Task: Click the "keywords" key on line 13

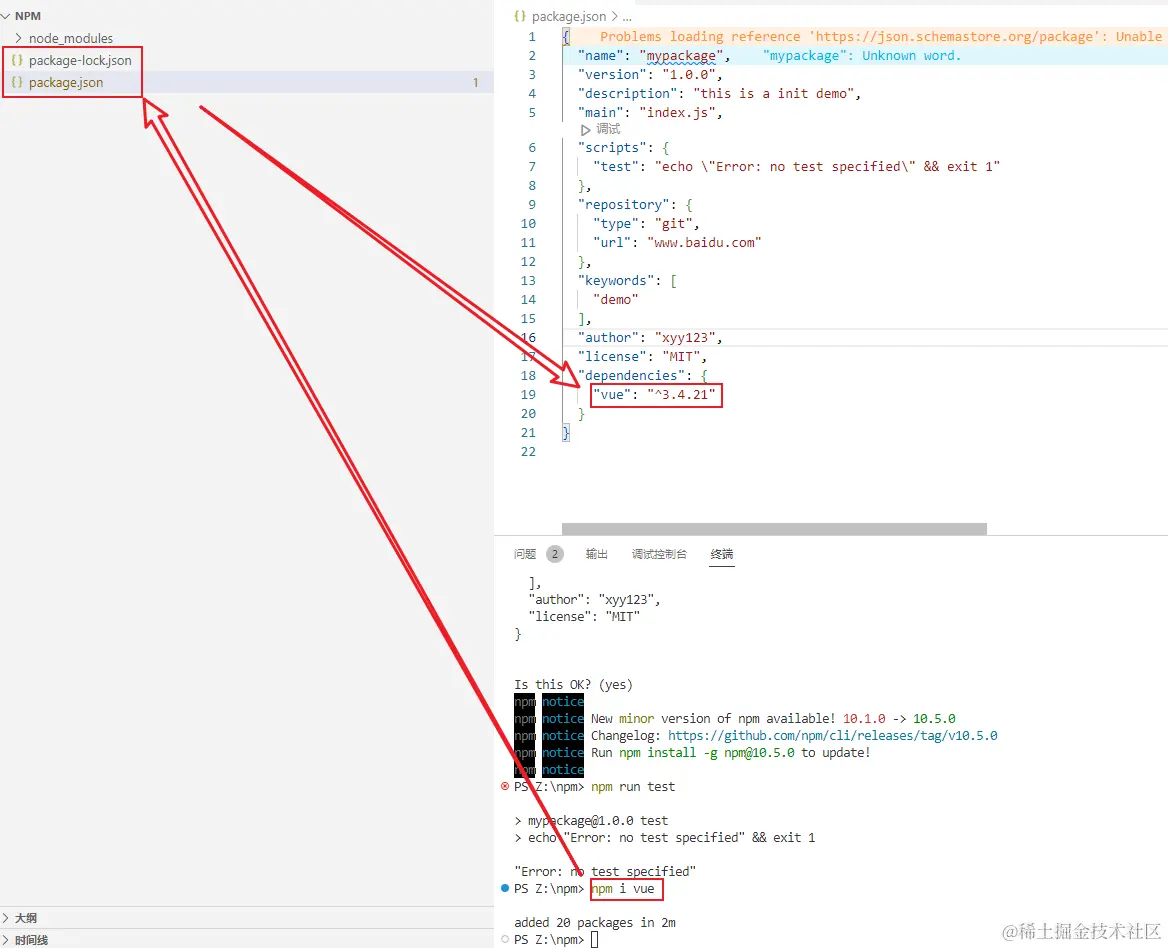Action: [x=616, y=281]
